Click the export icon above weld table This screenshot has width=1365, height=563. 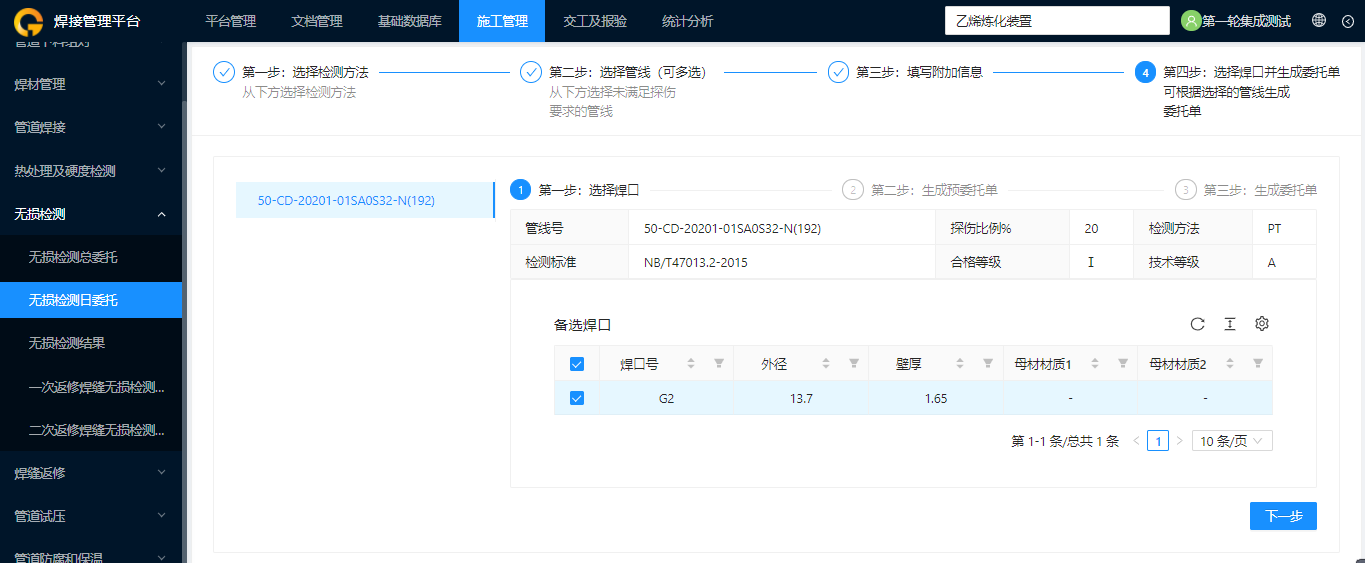pos(1230,324)
